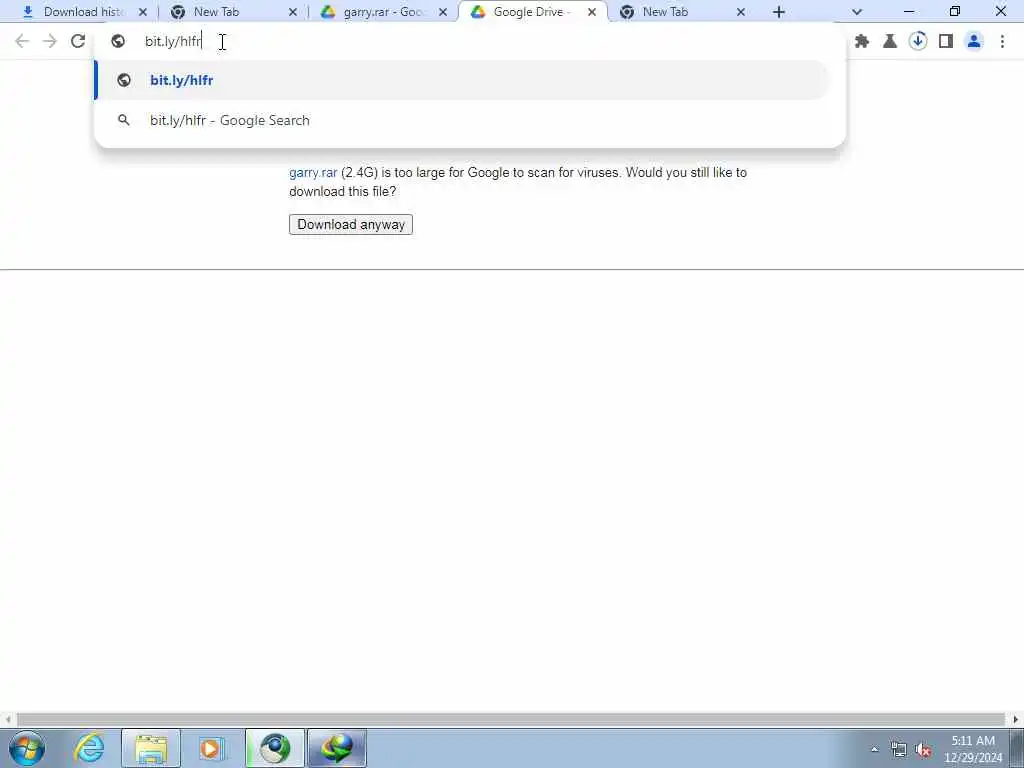Click the horizontal scrollbar track
This screenshot has width=1024, height=768.
click(511, 719)
